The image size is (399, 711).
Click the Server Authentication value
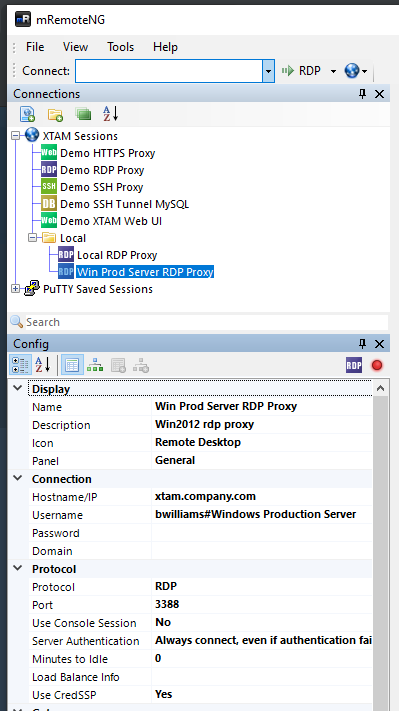262,640
